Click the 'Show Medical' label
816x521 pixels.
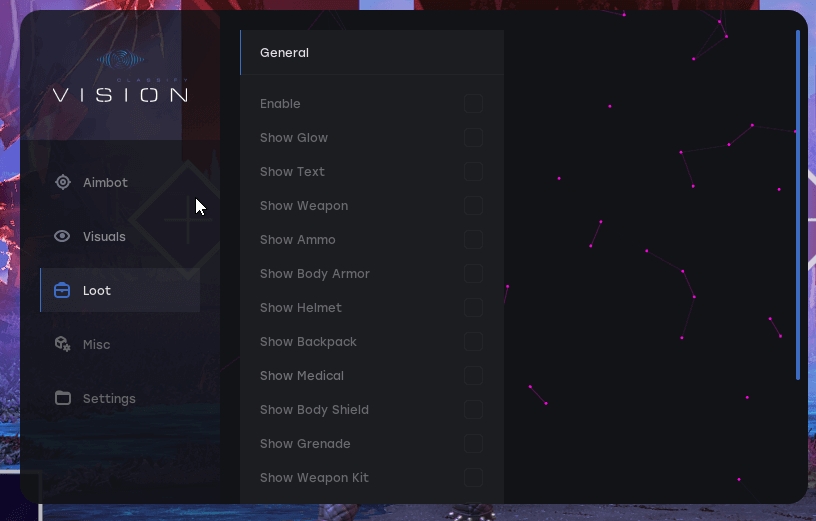(302, 376)
